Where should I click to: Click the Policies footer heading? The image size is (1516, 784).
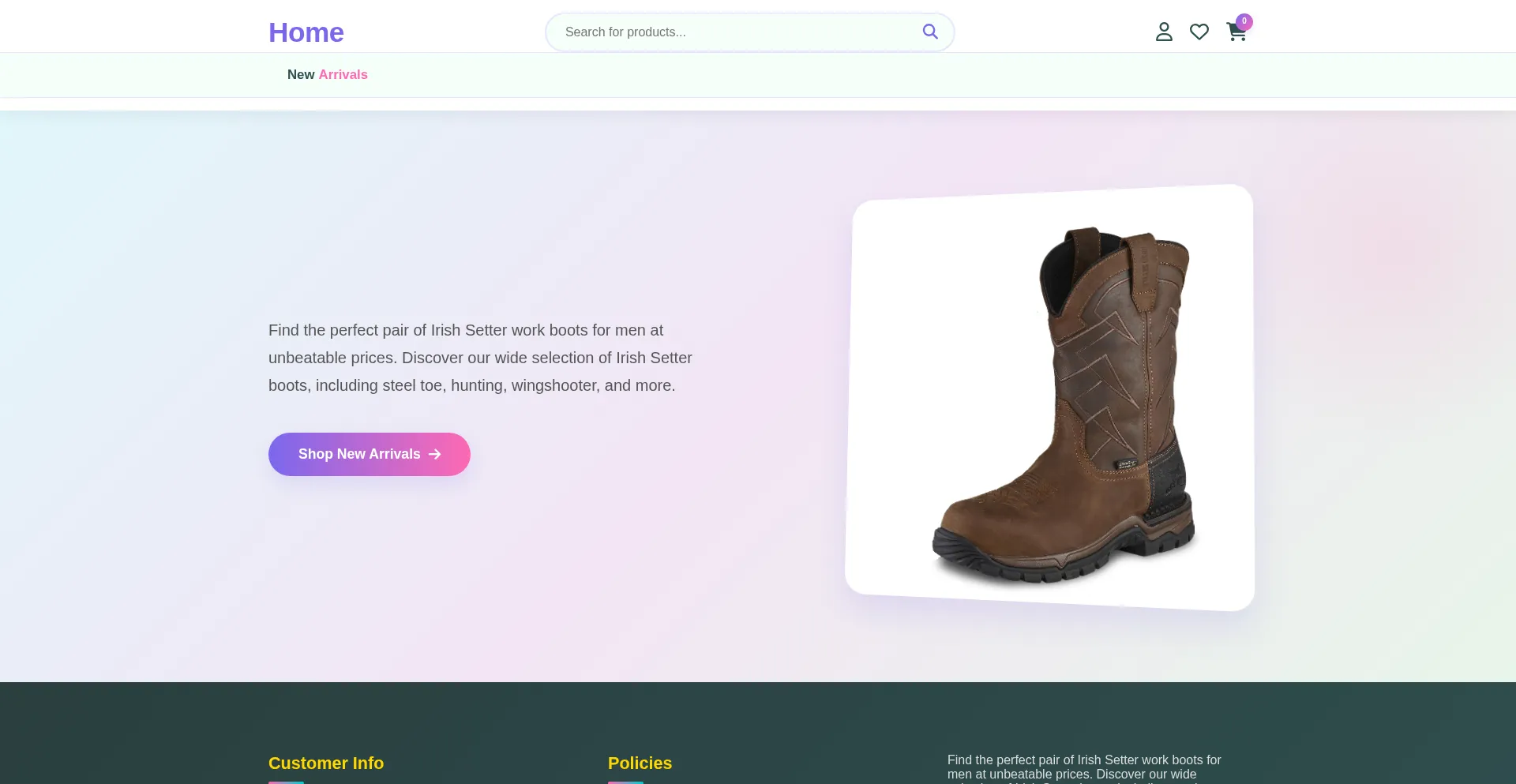pos(640,763)
